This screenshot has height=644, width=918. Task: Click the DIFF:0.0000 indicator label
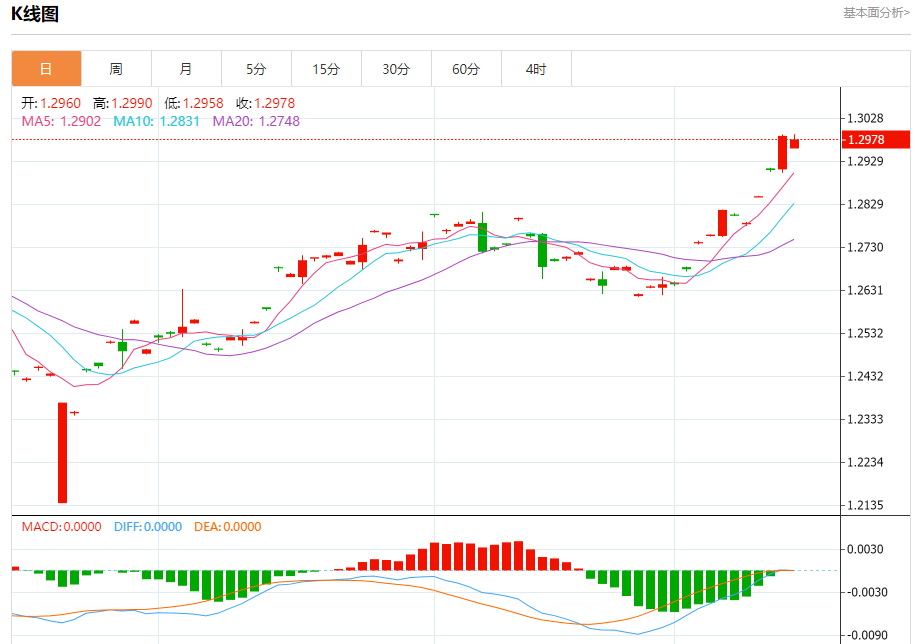[x=148, y=527]
